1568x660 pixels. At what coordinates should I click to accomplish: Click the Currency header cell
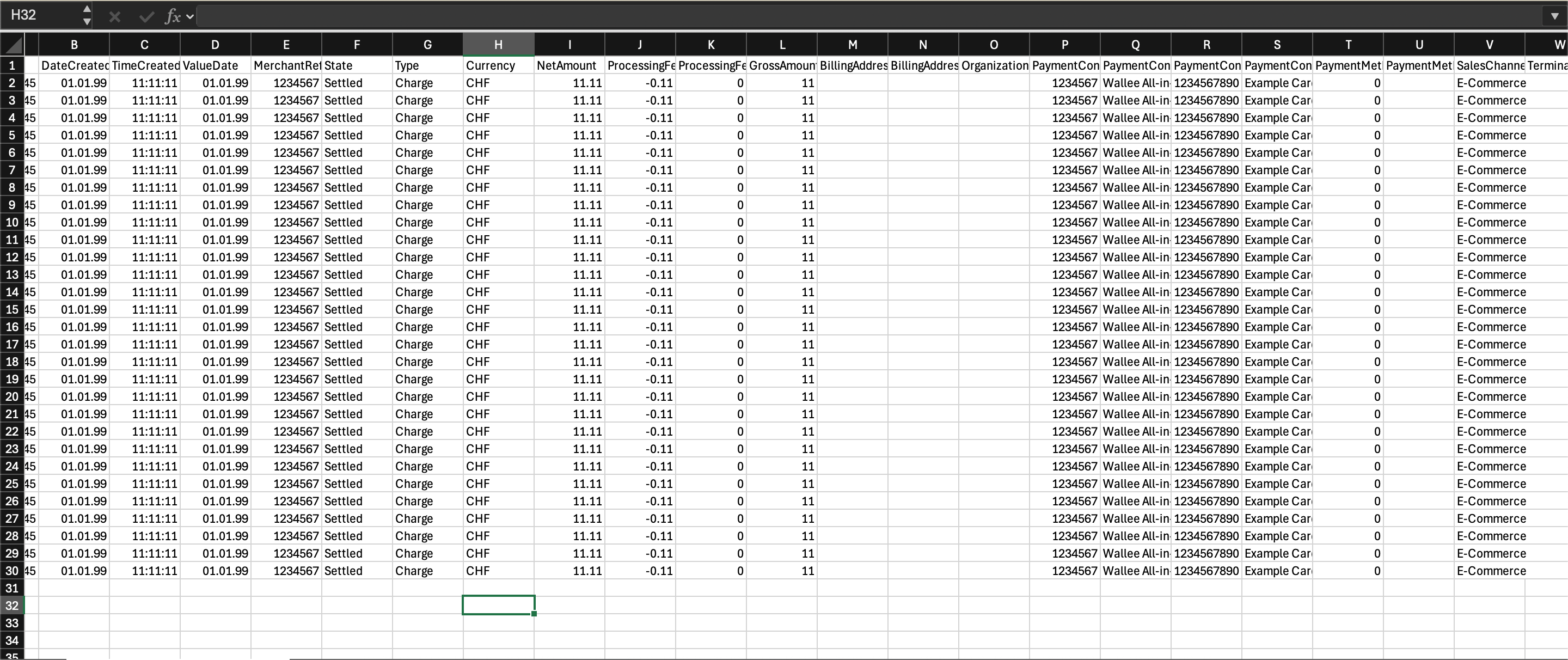pyautogui.click(x=499, y=65)
